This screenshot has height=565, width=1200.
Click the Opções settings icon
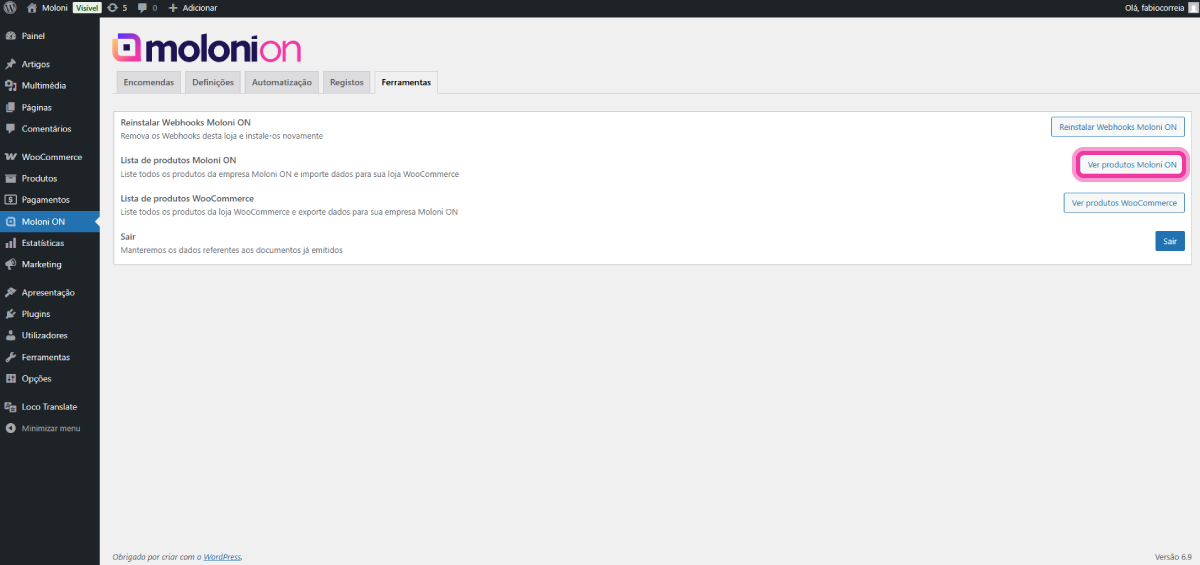point(11,379)
